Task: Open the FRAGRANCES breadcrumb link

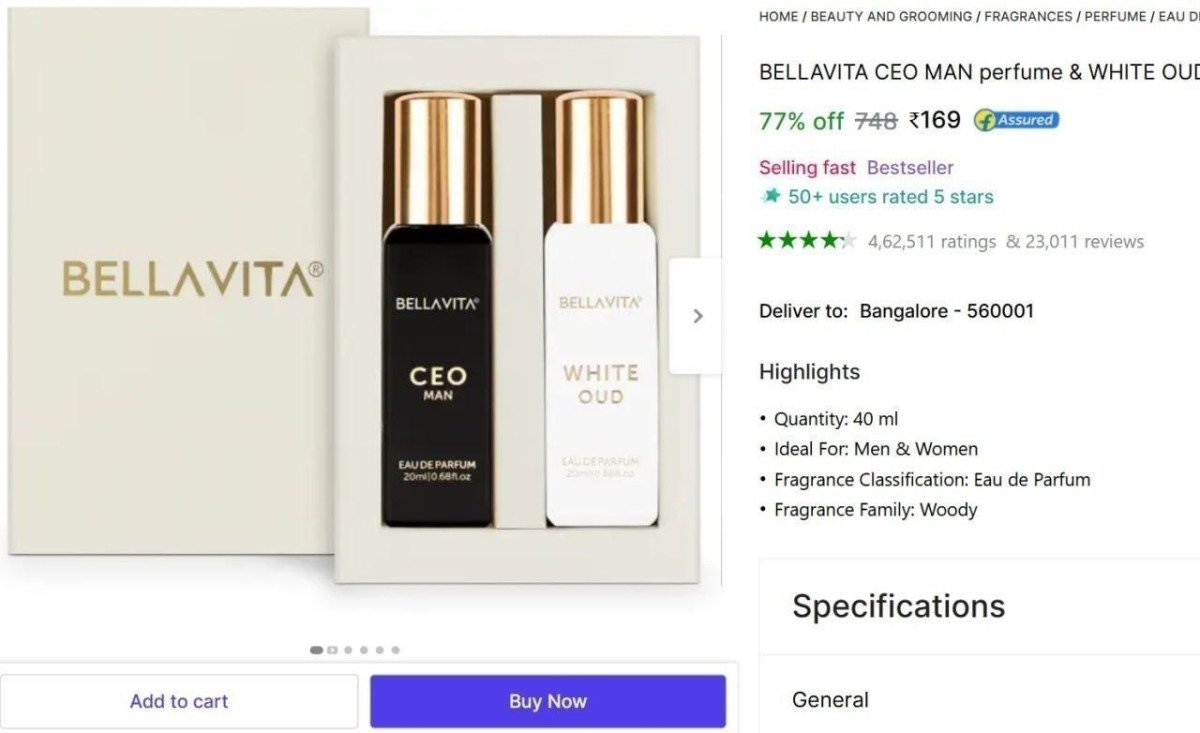Action: click(x=1028, y=16)
